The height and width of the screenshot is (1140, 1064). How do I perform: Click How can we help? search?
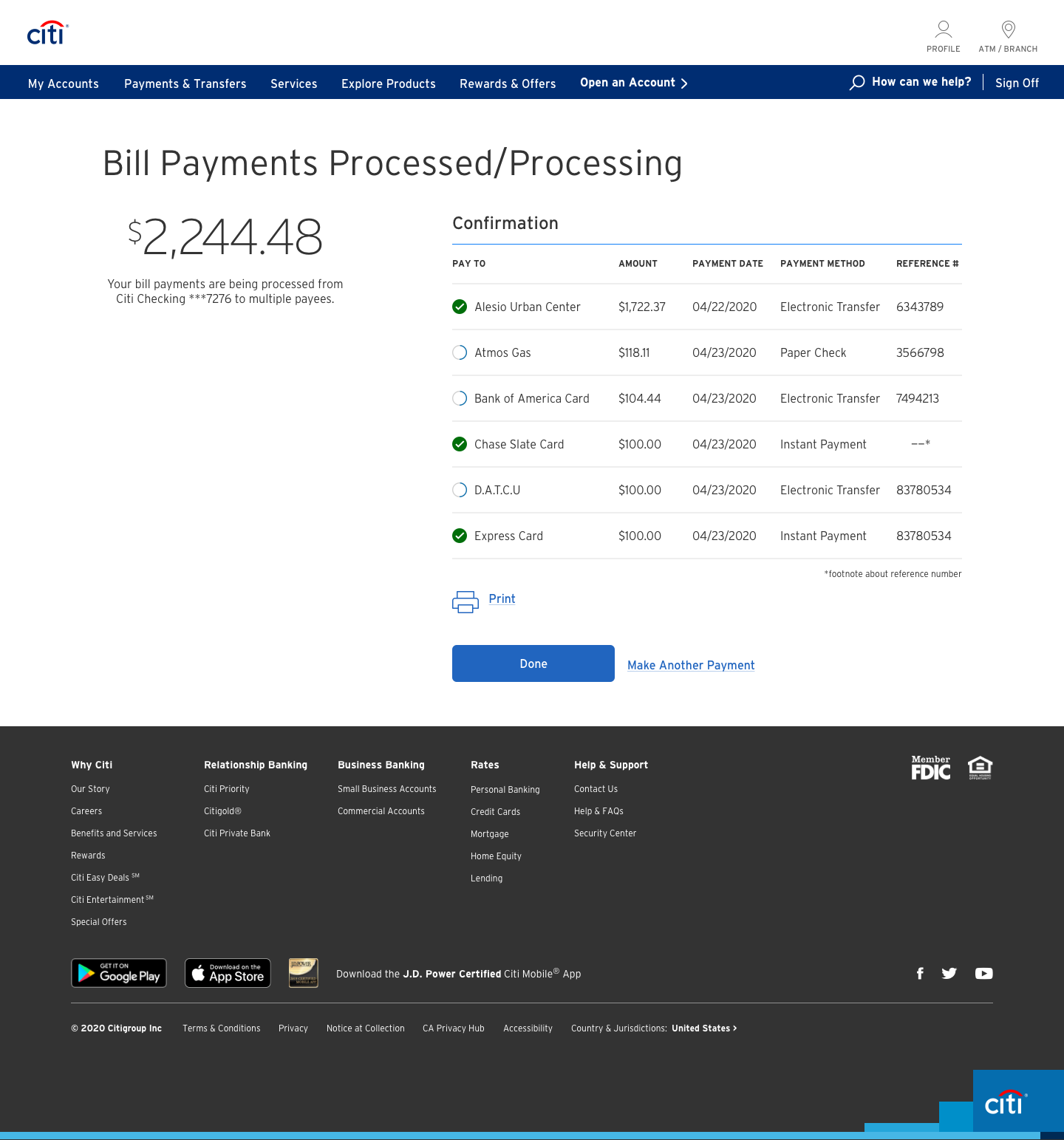point(921,82)
